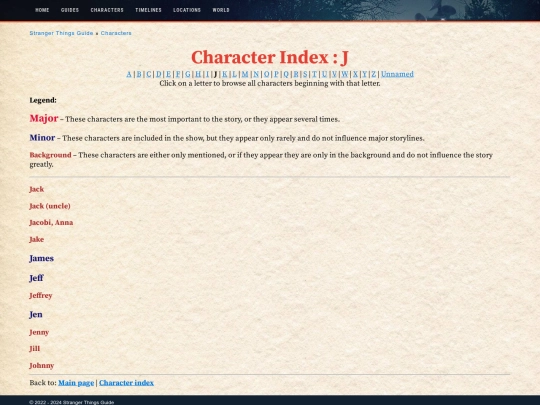Open the Johnny character page

[42, 365]
